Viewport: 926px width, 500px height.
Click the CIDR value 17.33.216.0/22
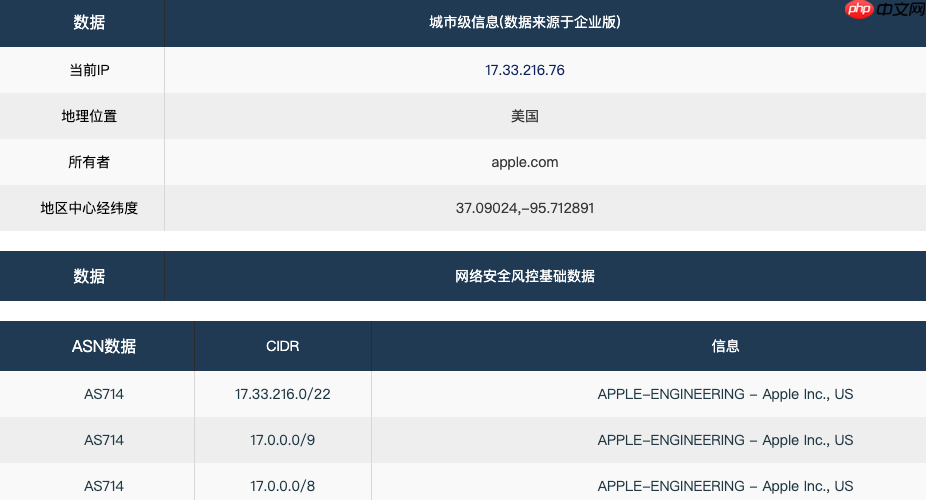click(282, 394)
